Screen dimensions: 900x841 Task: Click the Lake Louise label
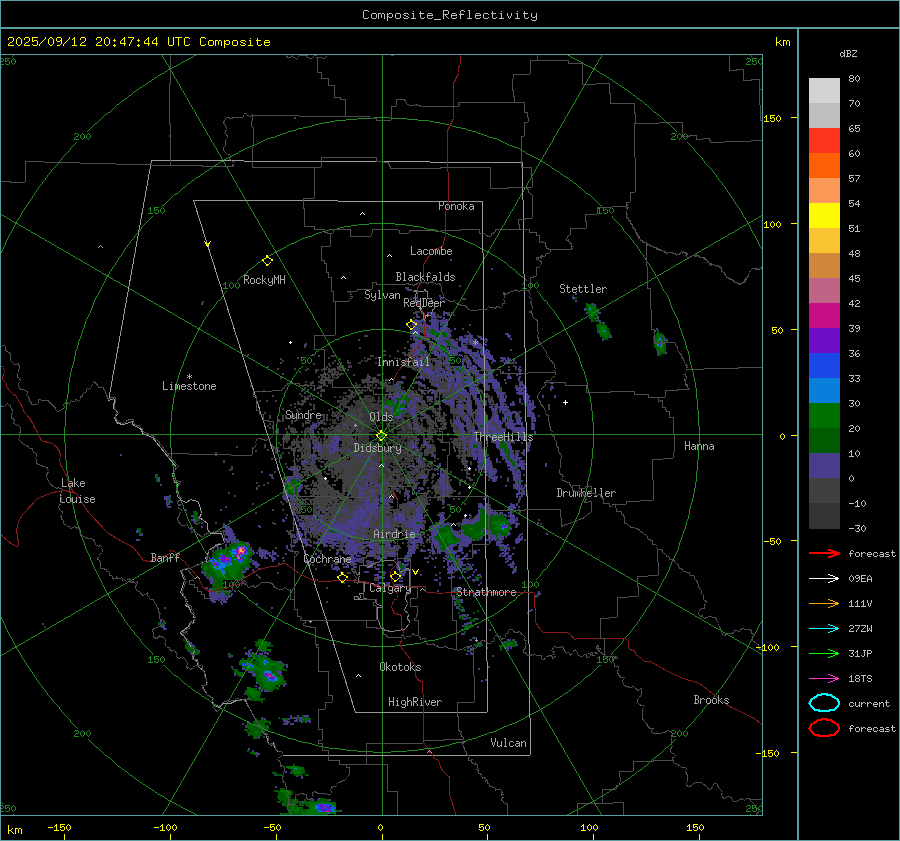77,491
